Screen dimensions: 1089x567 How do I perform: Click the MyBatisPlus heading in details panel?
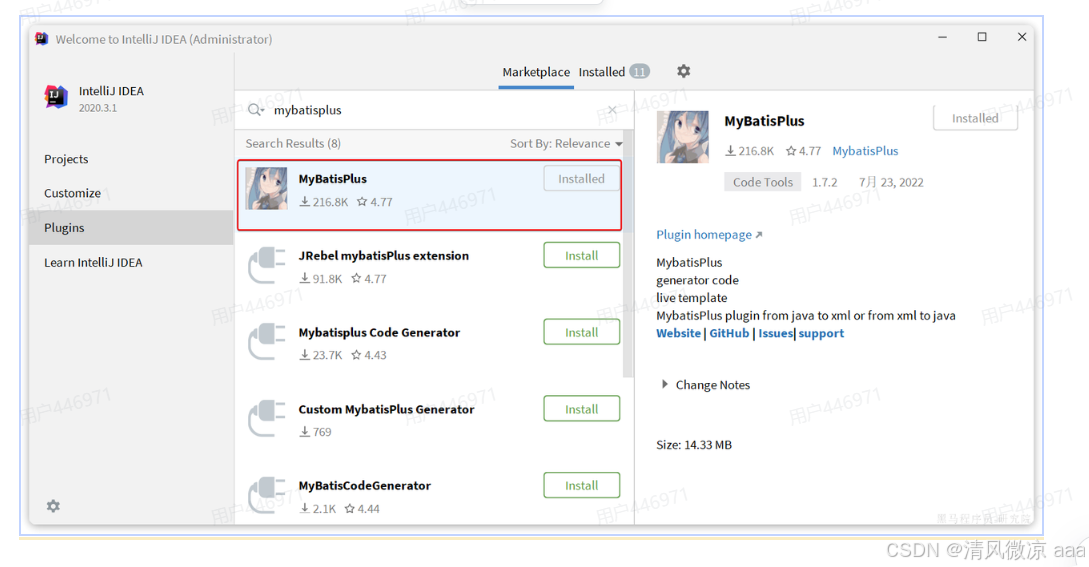pos(764,121)
